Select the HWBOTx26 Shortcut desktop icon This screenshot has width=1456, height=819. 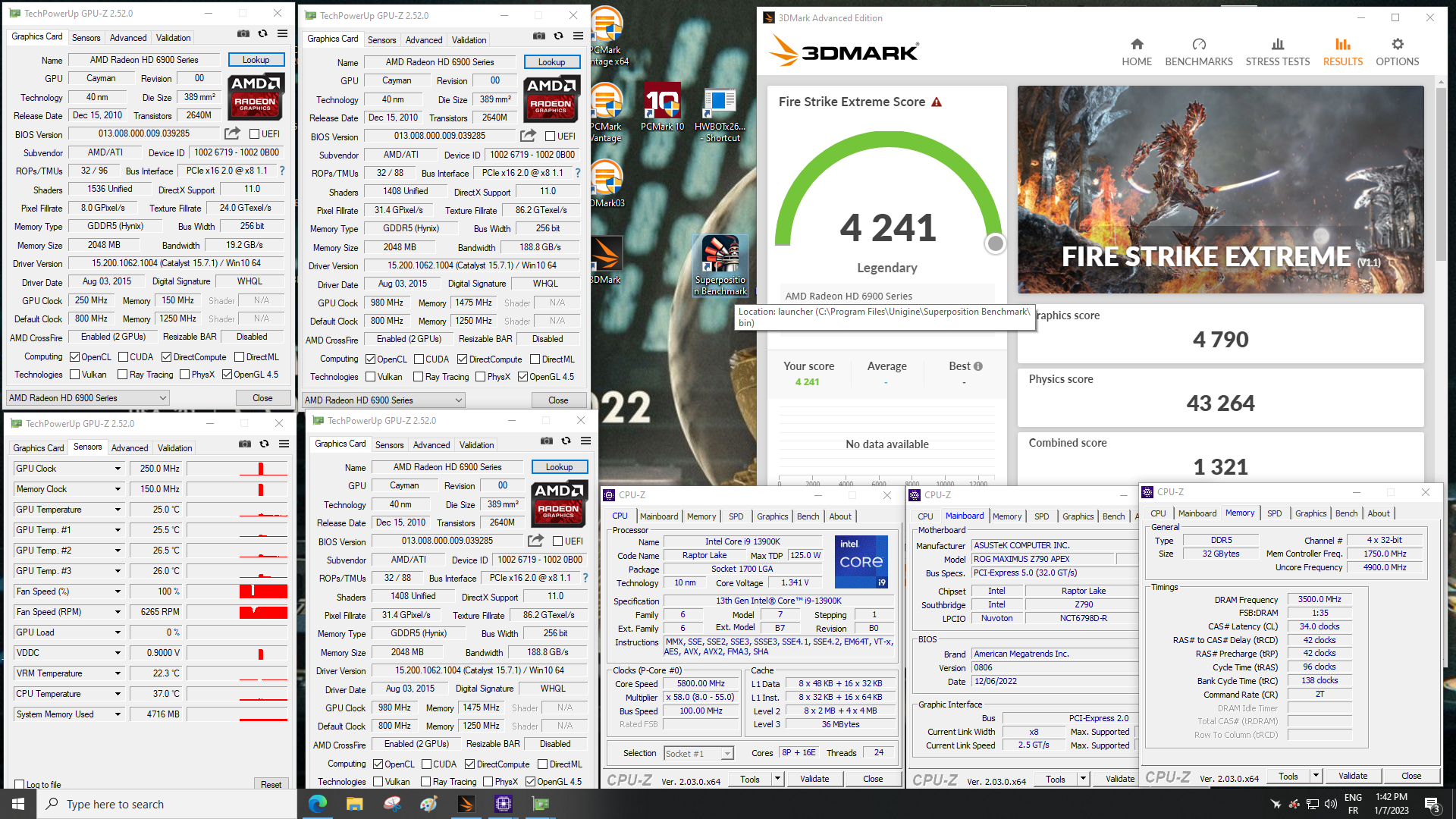(x=720, y=115)
